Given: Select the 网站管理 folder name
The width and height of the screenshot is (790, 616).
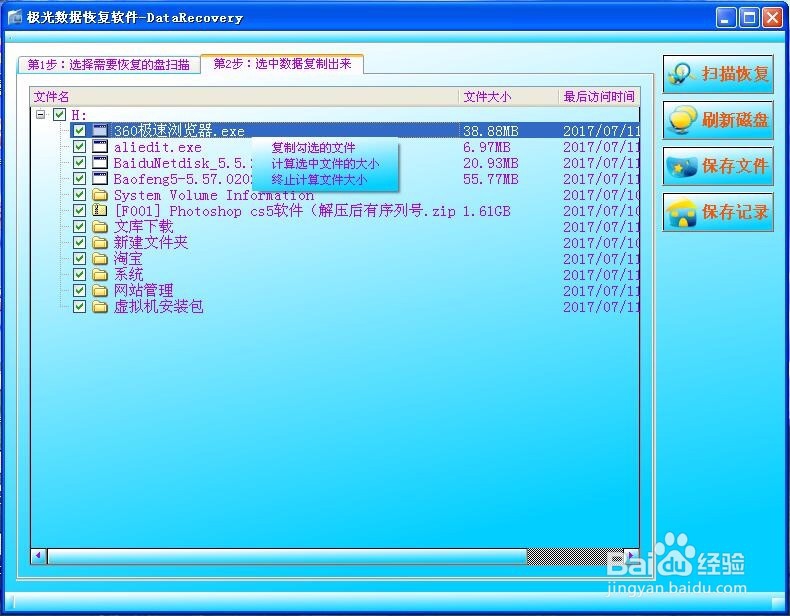Looking at the screenshot, I should 143,291.
